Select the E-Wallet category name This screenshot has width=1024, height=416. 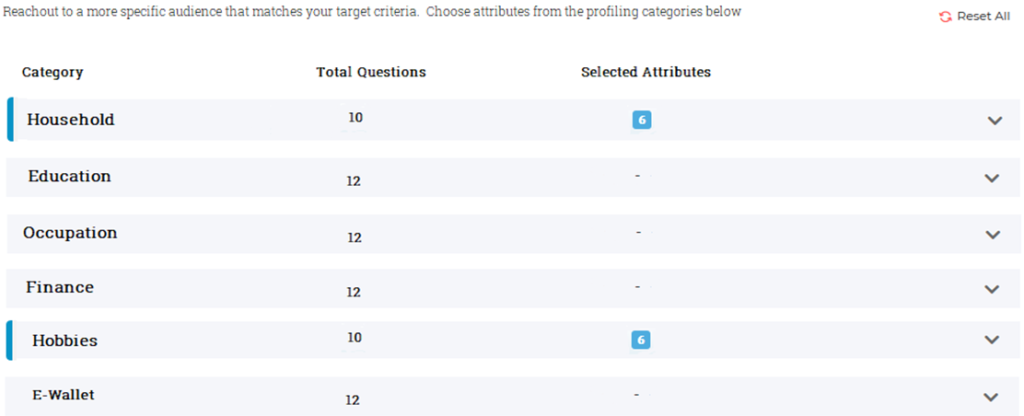(64, 395)
